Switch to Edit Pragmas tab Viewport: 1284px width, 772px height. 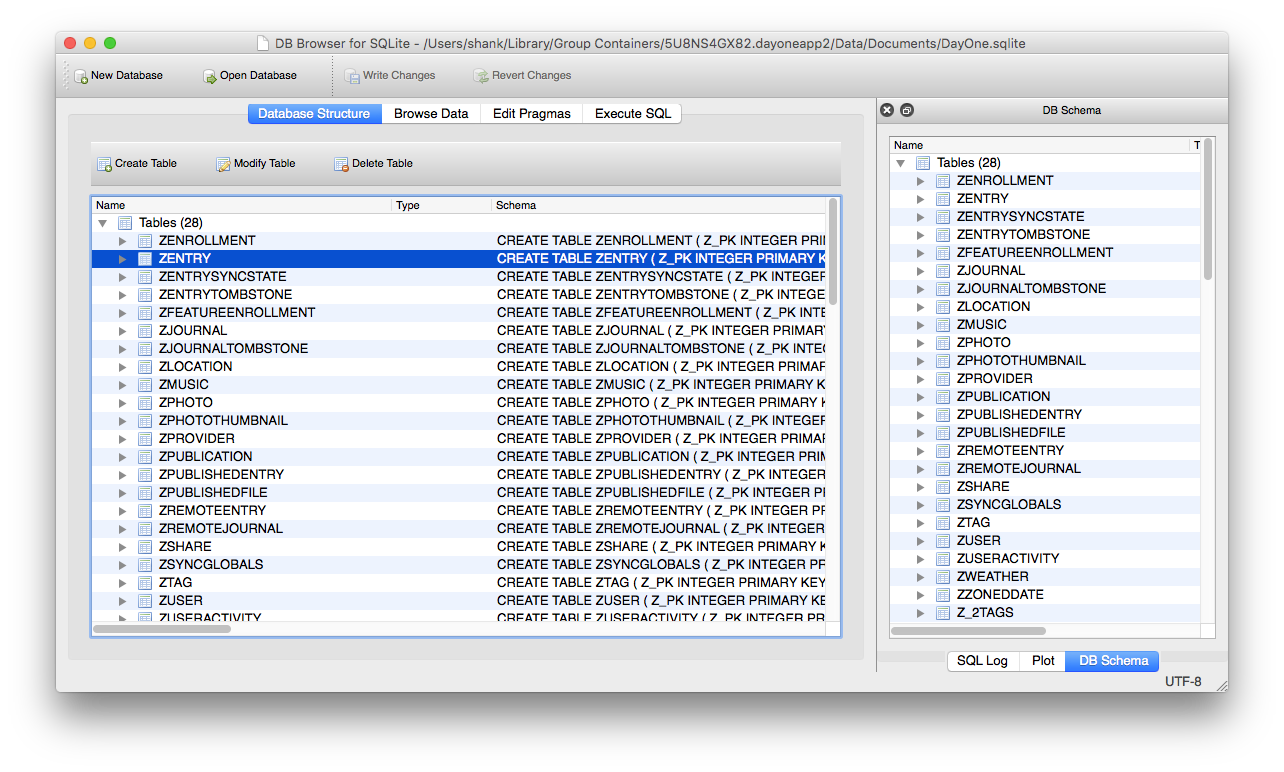[x=532, y=114]
